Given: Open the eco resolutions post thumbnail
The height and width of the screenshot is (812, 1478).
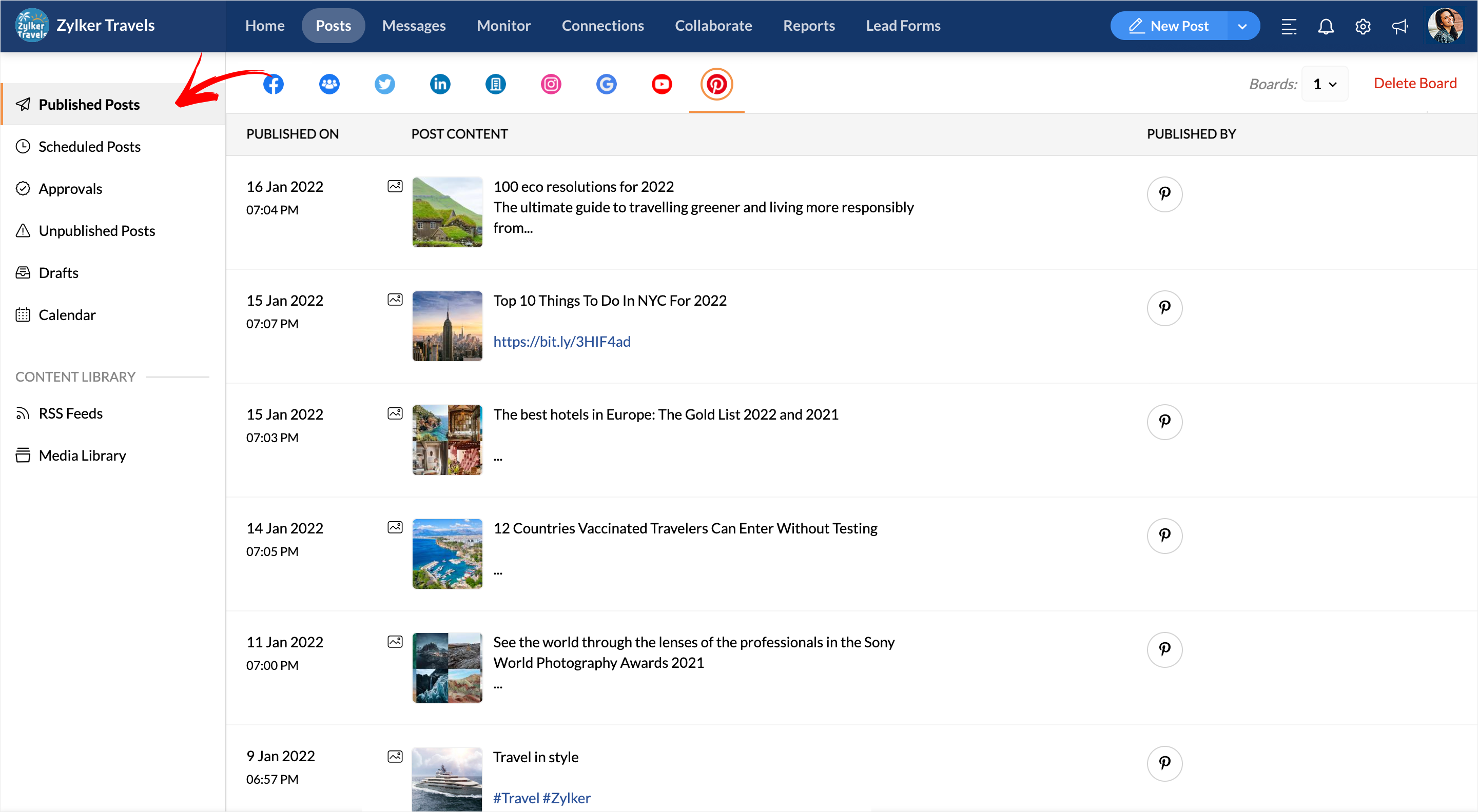Looking at the screenshot, I should tap(447, 212).
